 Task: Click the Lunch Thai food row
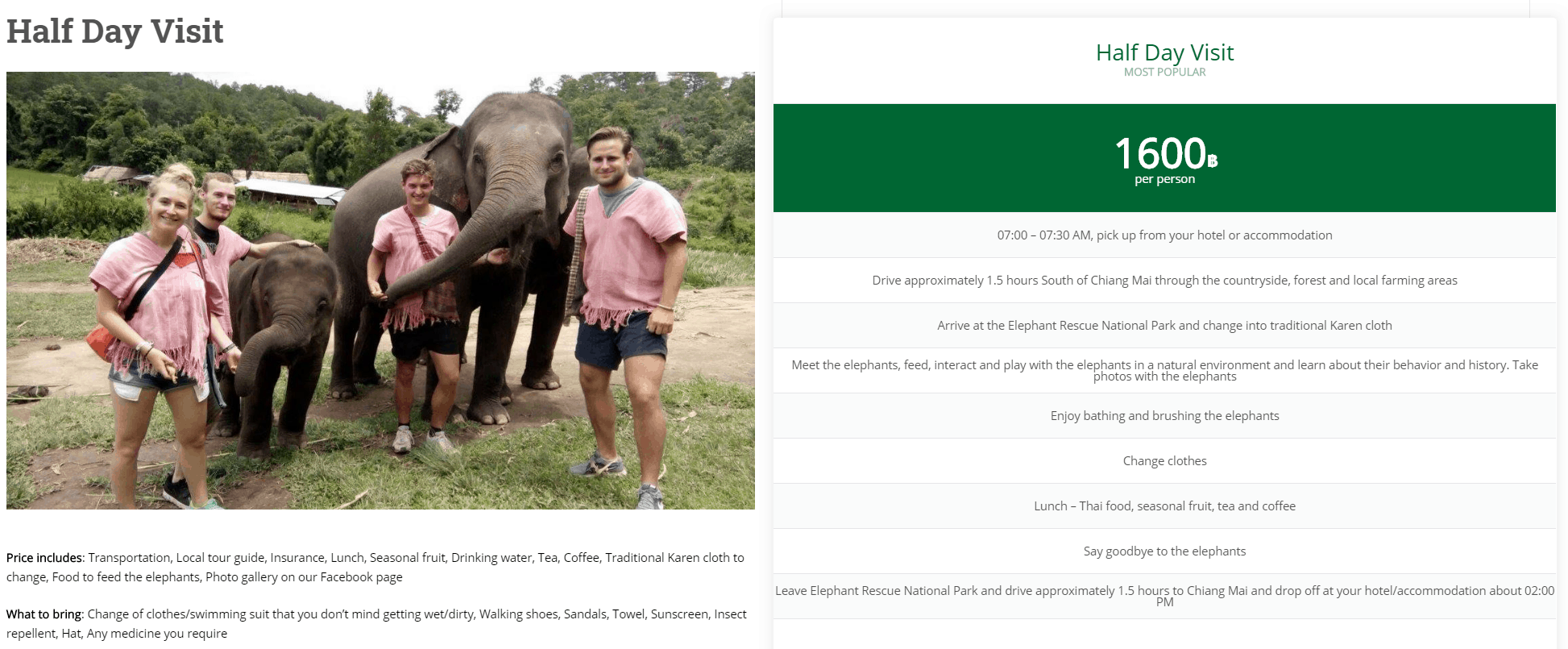pos(1164,506)
